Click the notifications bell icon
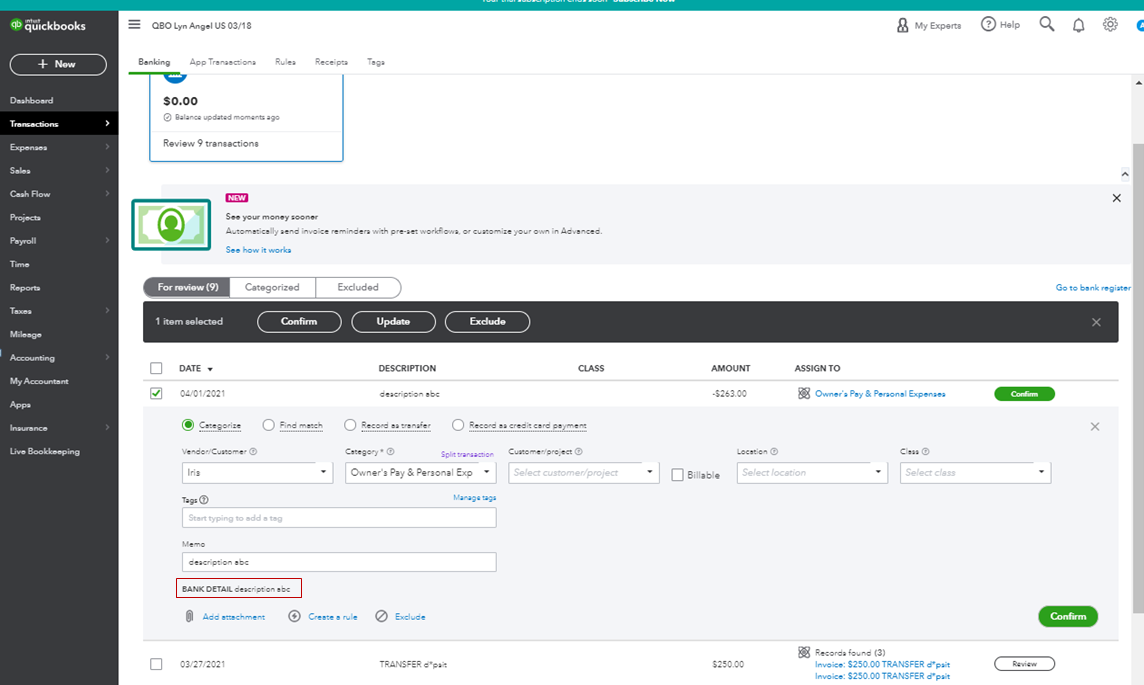 pos(1078,24)
